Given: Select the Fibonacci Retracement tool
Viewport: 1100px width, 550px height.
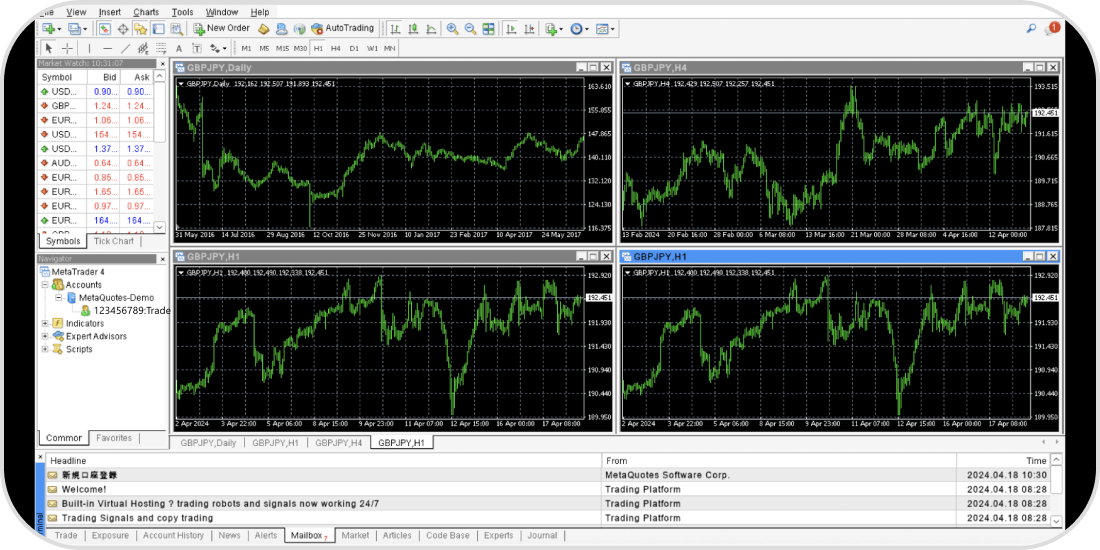Looking at the screenshot, I should 161,48.
